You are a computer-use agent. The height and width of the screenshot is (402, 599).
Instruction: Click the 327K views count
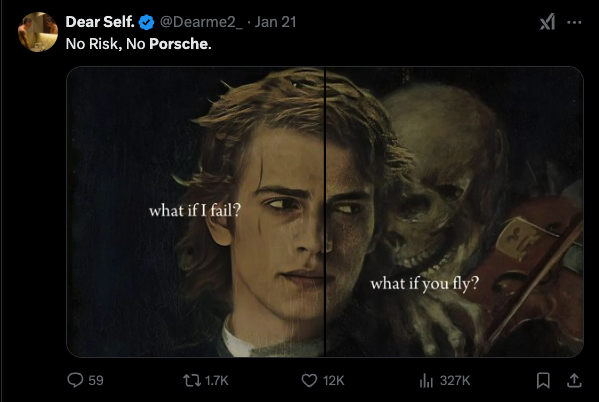tap(455, 381)
